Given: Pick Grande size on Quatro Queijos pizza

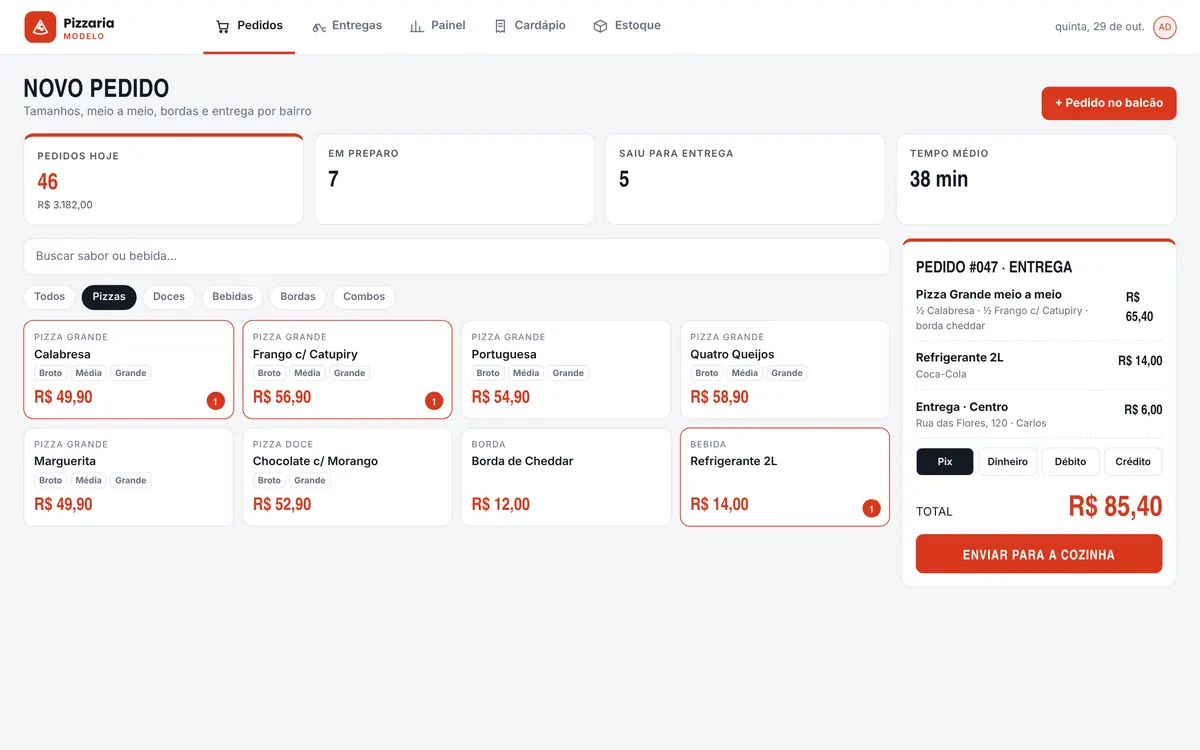Looking at the screenshot, I should tap(787, 373).
